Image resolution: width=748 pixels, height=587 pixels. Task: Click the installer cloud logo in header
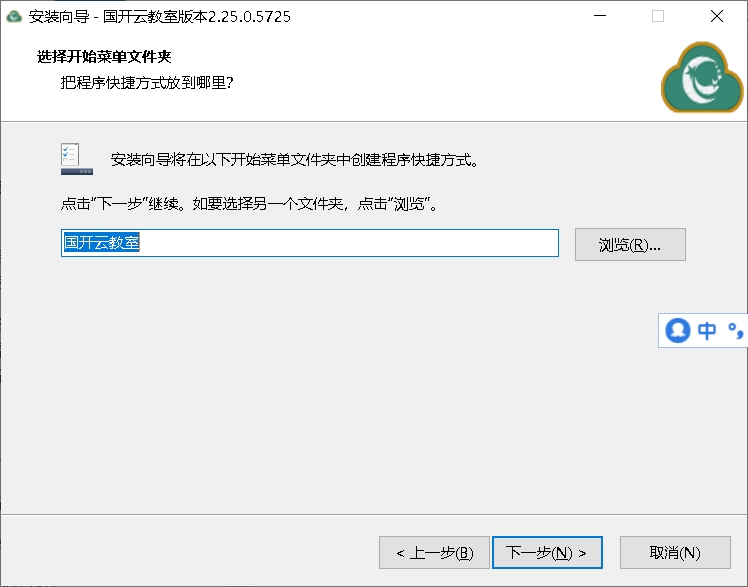point(702,78)
